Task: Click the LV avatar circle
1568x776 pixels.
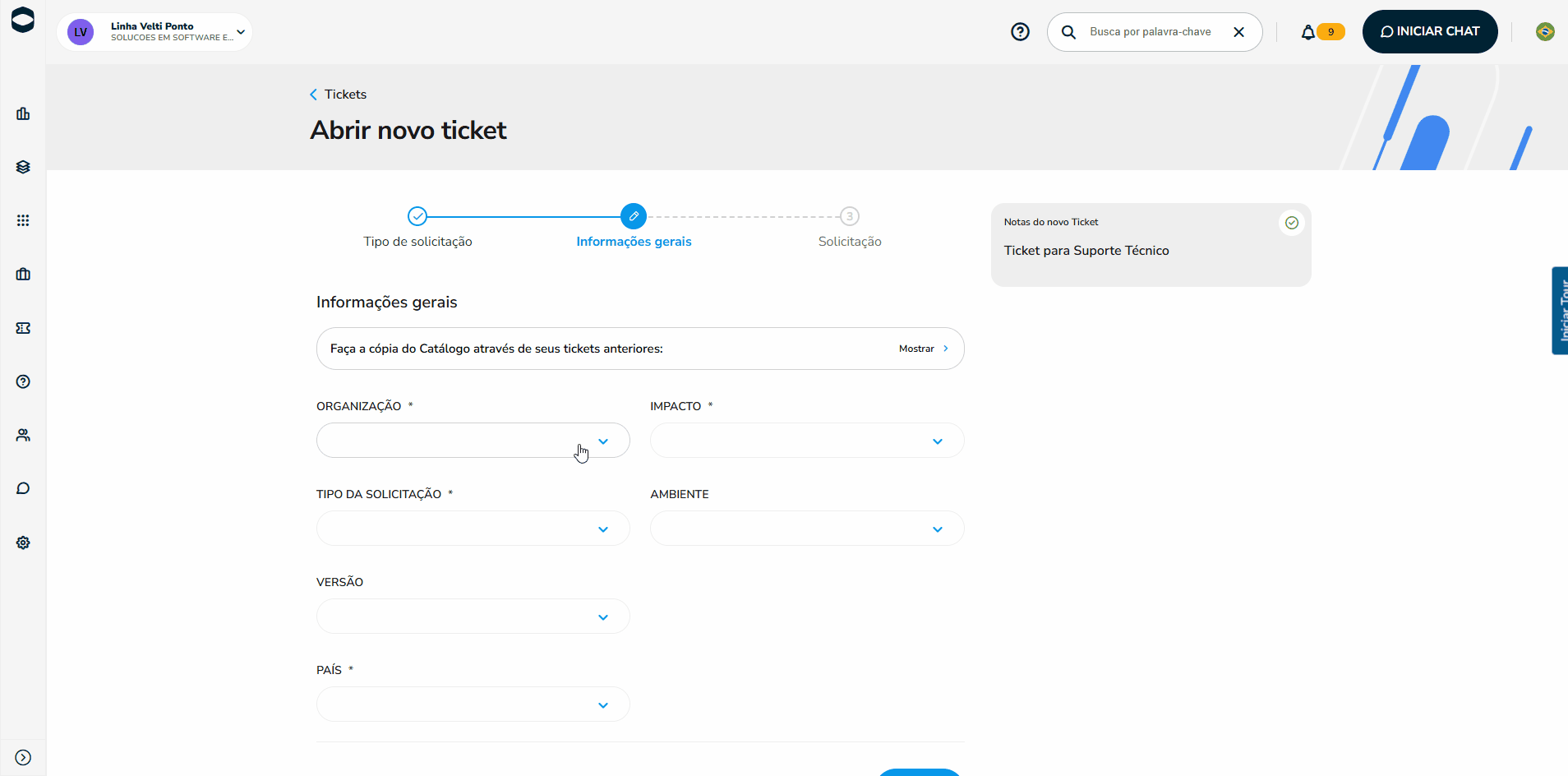Action: click(81, 32)
